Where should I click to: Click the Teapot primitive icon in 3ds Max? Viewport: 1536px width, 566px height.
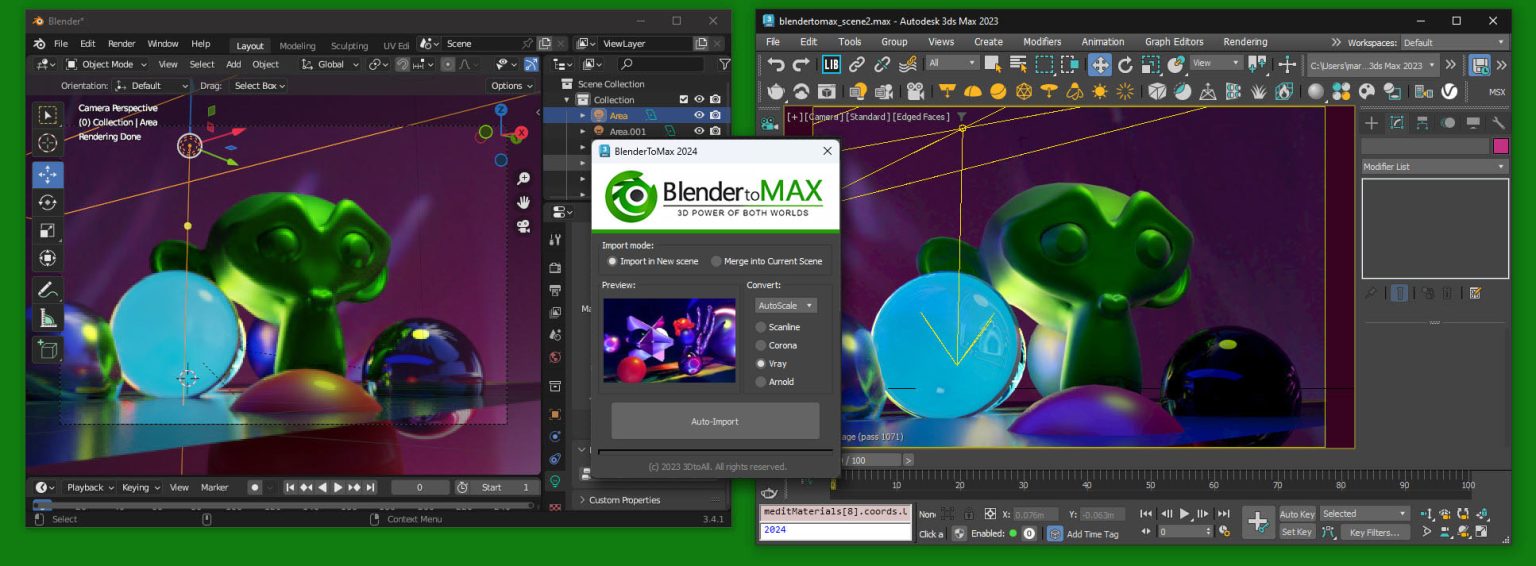(775, 91)
